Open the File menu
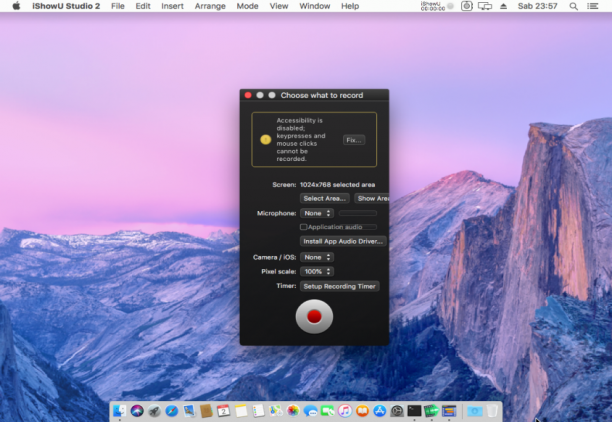This screenshot has width=612, height=422. pos(117,6)
